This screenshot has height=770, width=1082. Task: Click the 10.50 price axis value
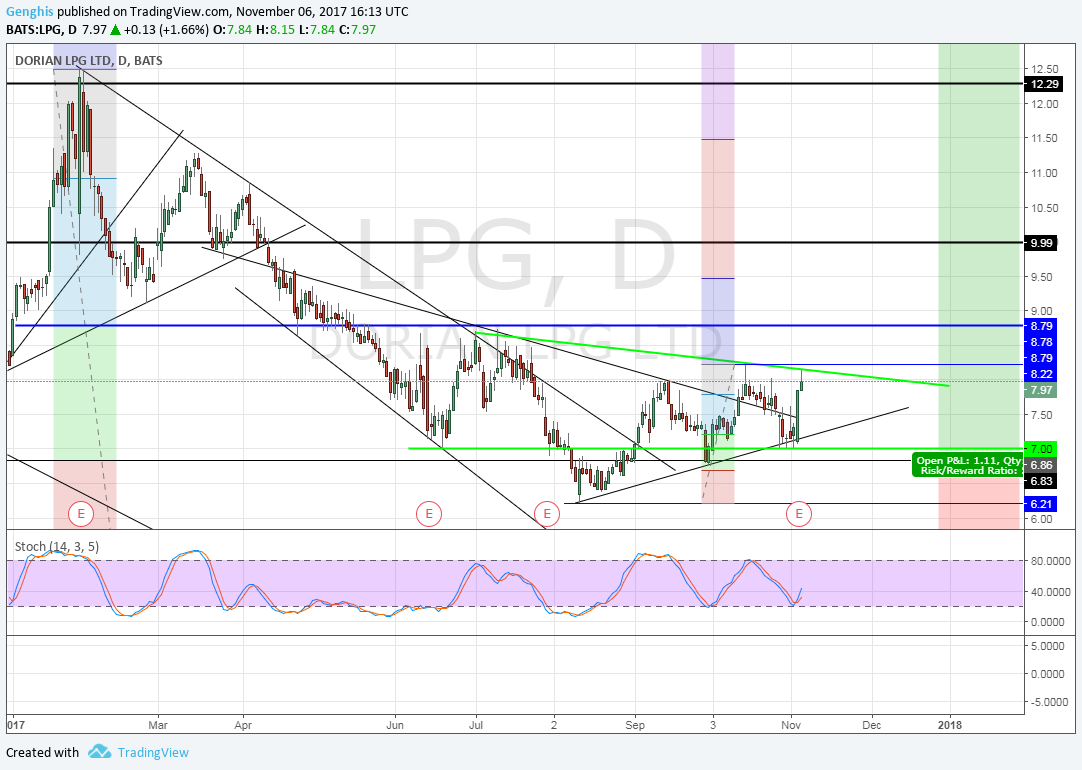tap(1044, 208)
